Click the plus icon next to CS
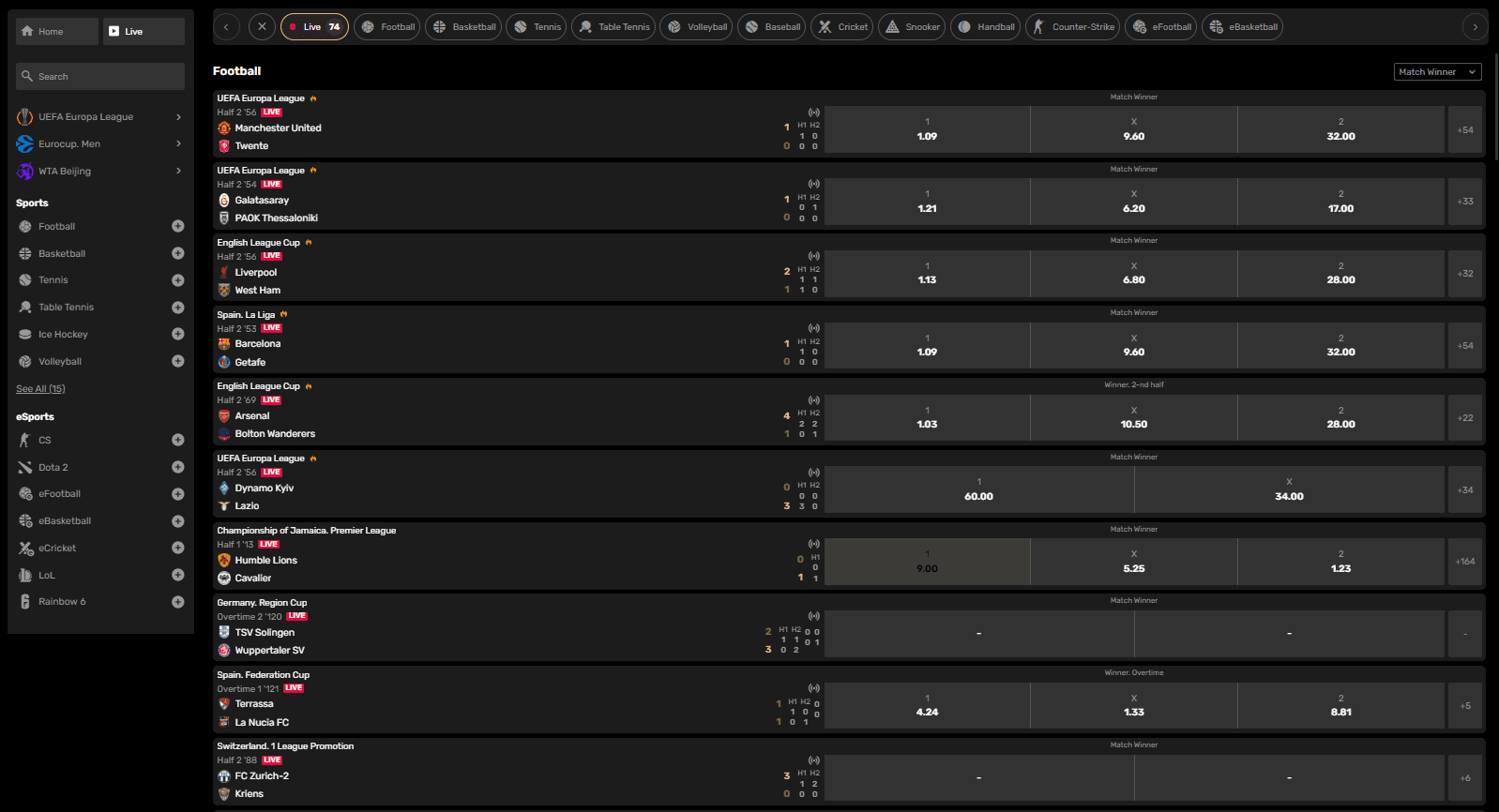The width and height of the screenshot is (1499, 812). point(178,440)
